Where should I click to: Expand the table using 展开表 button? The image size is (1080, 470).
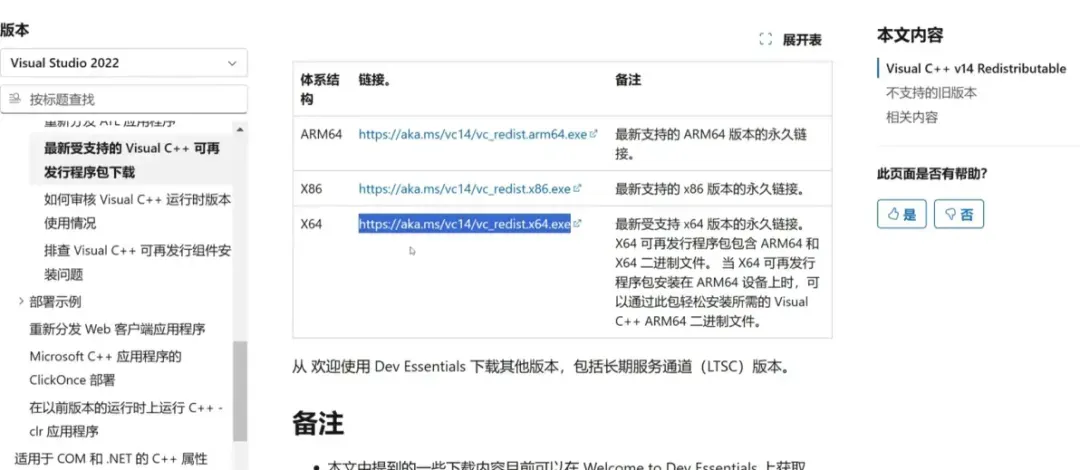[790, 39]
